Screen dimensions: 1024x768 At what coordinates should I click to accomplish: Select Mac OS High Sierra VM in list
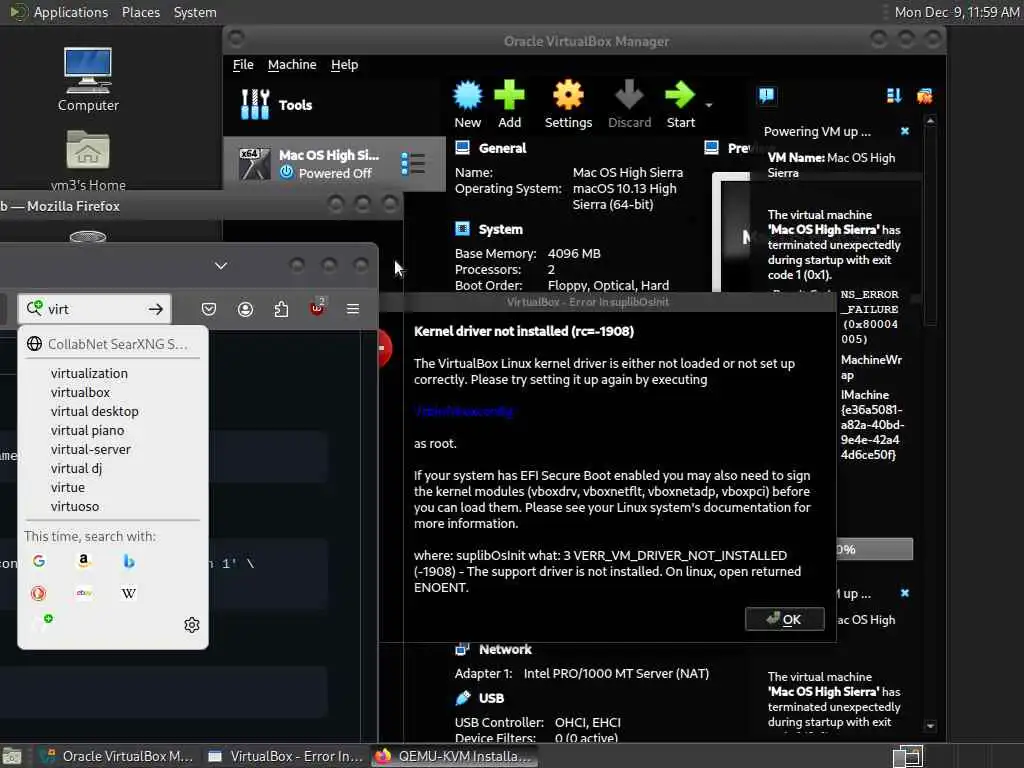[x=334, y=163]
